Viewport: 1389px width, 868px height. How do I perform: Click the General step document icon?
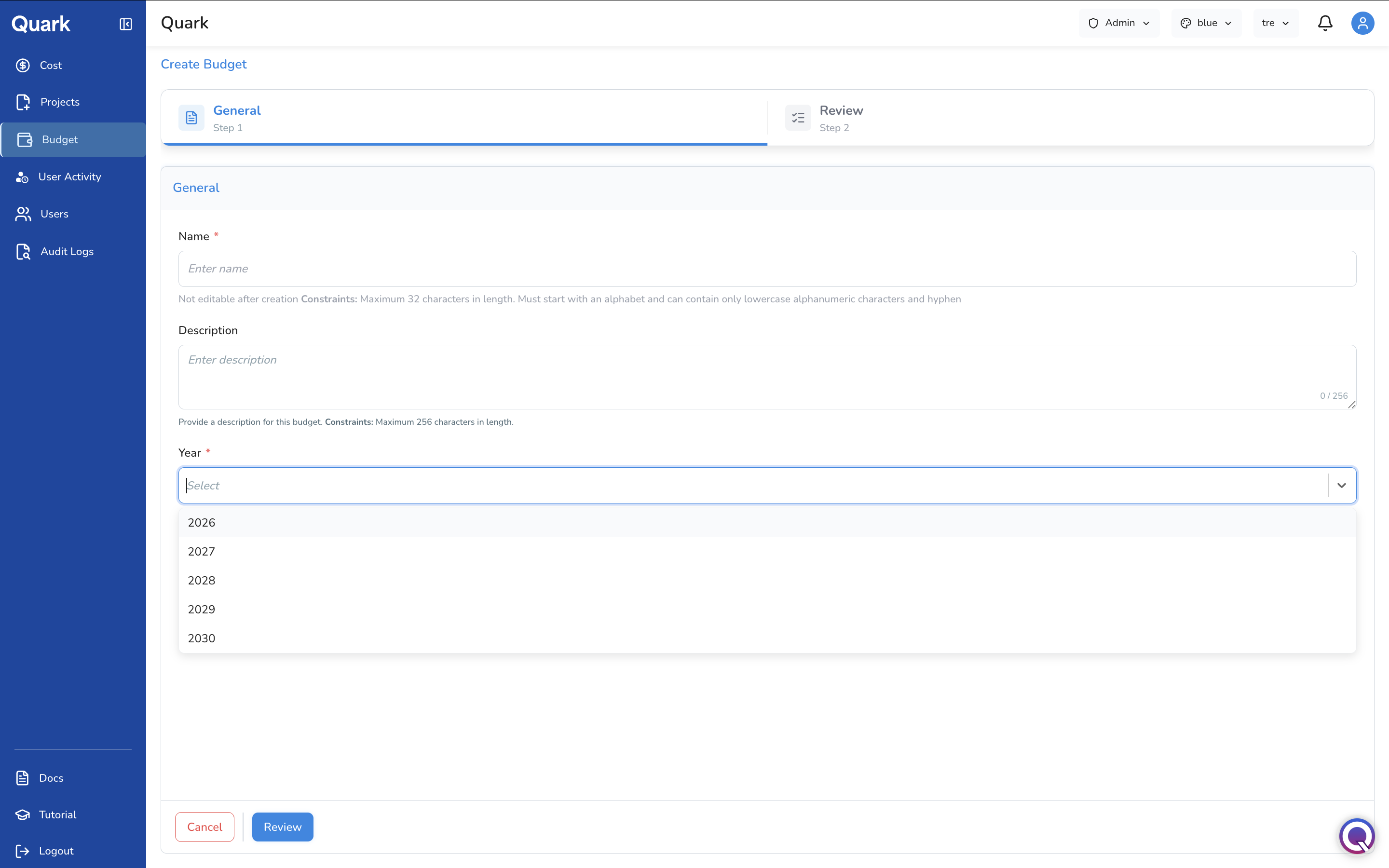191,118
